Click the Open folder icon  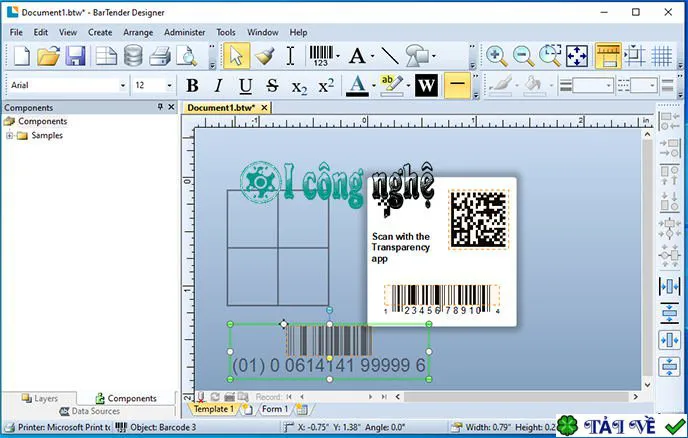48,56
